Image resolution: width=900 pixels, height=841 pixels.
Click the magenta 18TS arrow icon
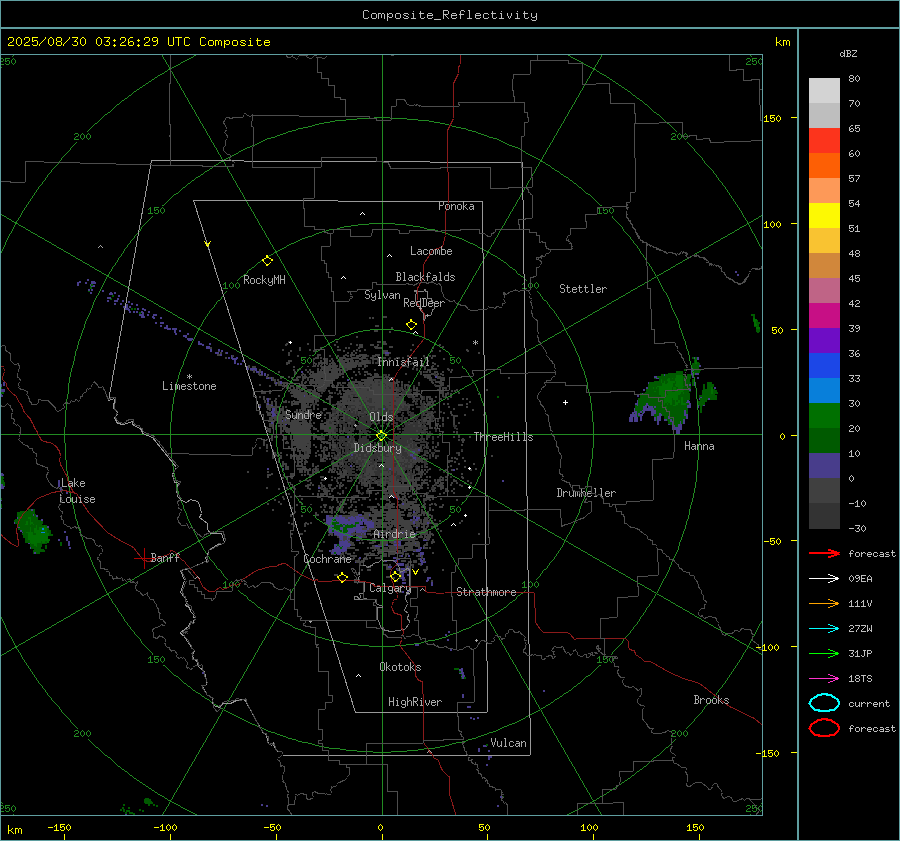[824, 679]
